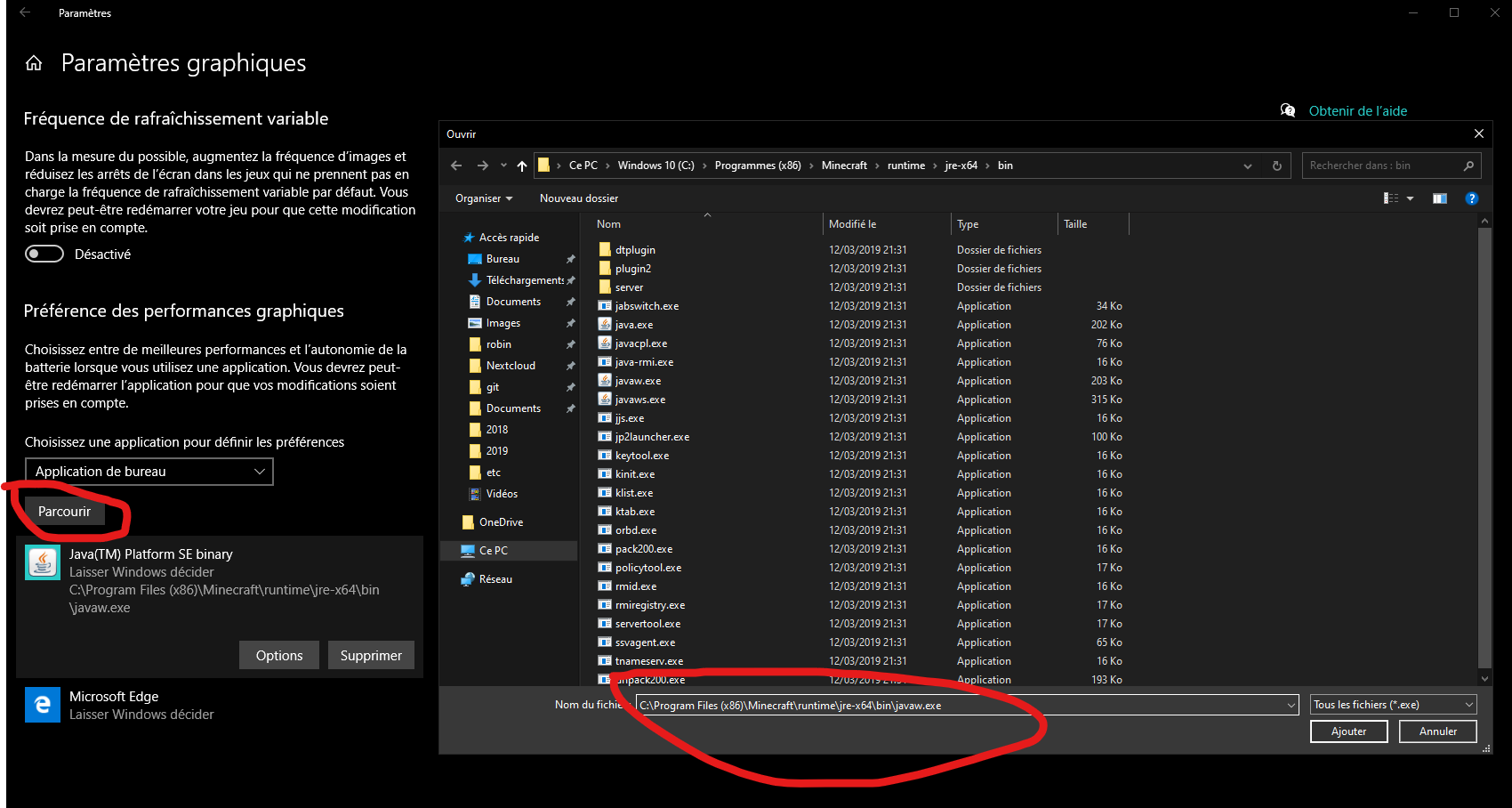
Task: Click the file name input field
Action: [x=961, y=706]
